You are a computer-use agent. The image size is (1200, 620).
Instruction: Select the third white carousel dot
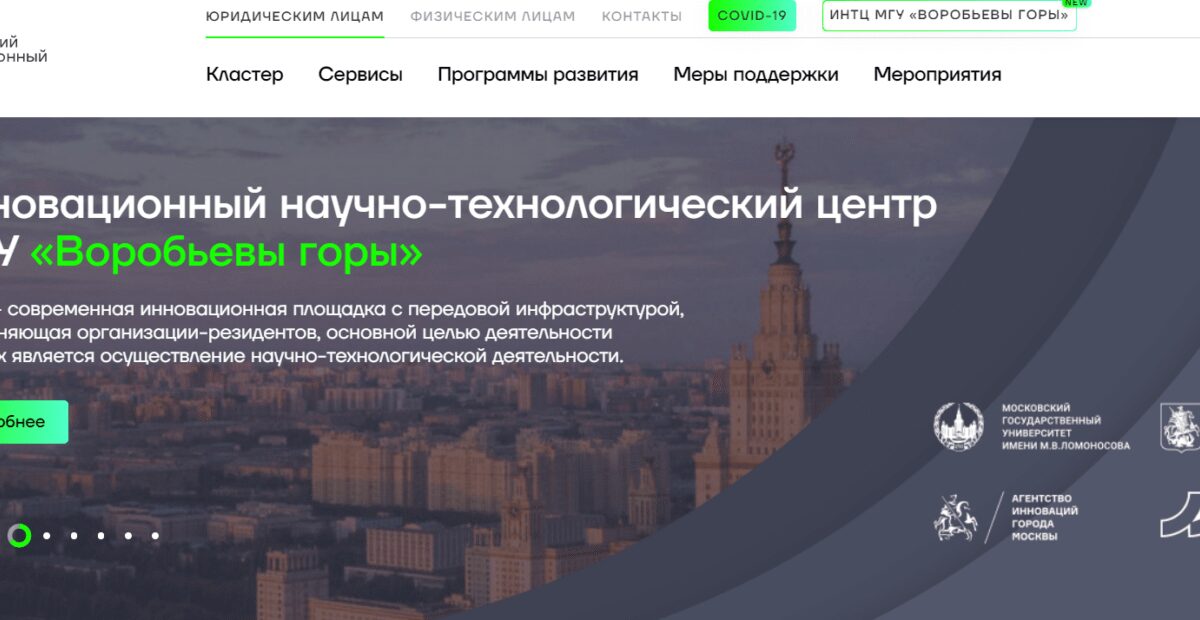(x=101, y=535)
